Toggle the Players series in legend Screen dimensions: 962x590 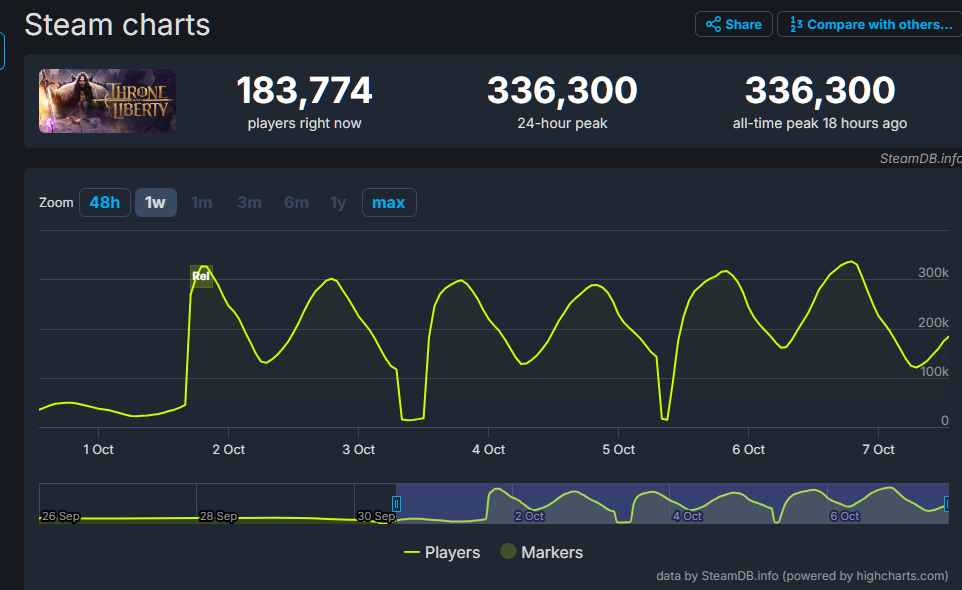coord(442,552)
